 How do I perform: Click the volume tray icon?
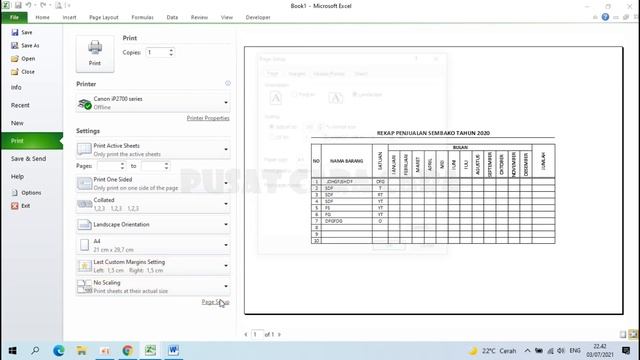(561, 351)
